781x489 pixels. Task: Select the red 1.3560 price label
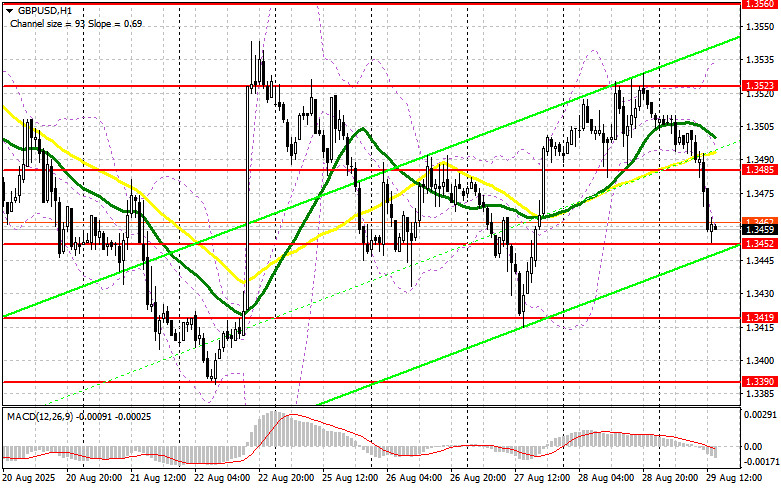pos(760,4)
